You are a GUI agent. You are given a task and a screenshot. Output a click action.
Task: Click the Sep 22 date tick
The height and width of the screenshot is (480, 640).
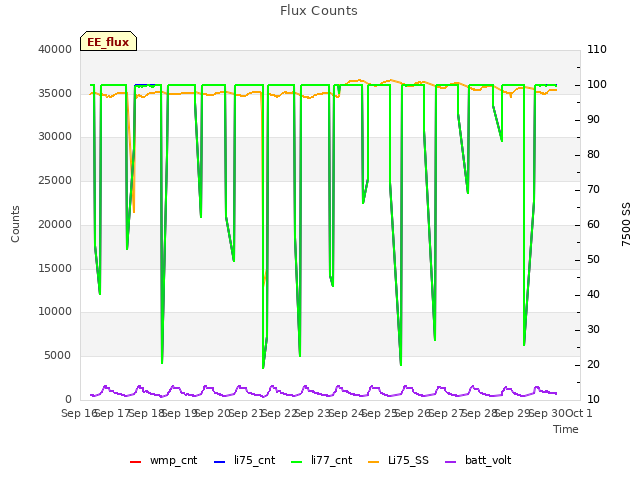pyautogui.click(x=279, y=413)
